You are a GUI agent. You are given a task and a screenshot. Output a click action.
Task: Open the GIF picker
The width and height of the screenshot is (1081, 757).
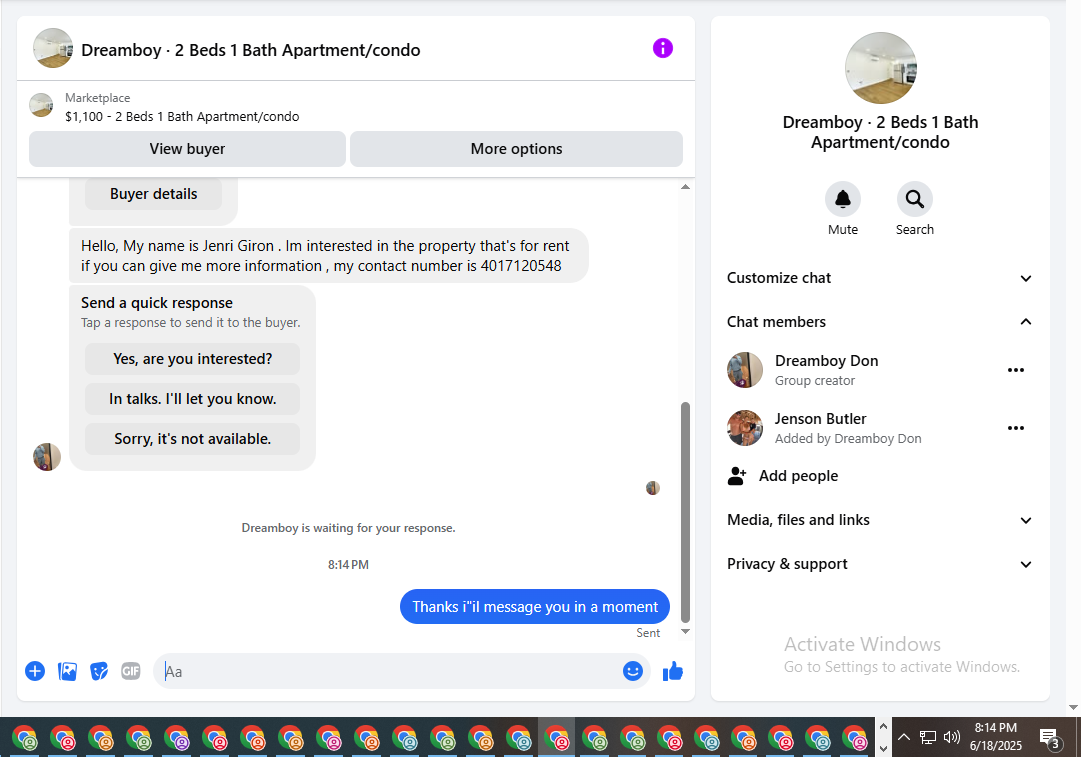(x=131, y=671)
